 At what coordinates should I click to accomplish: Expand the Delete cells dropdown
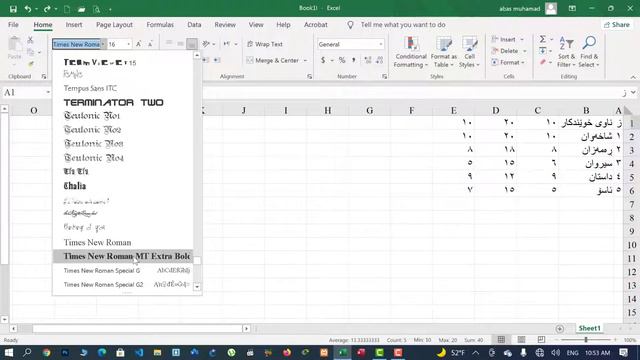[524, 51]
